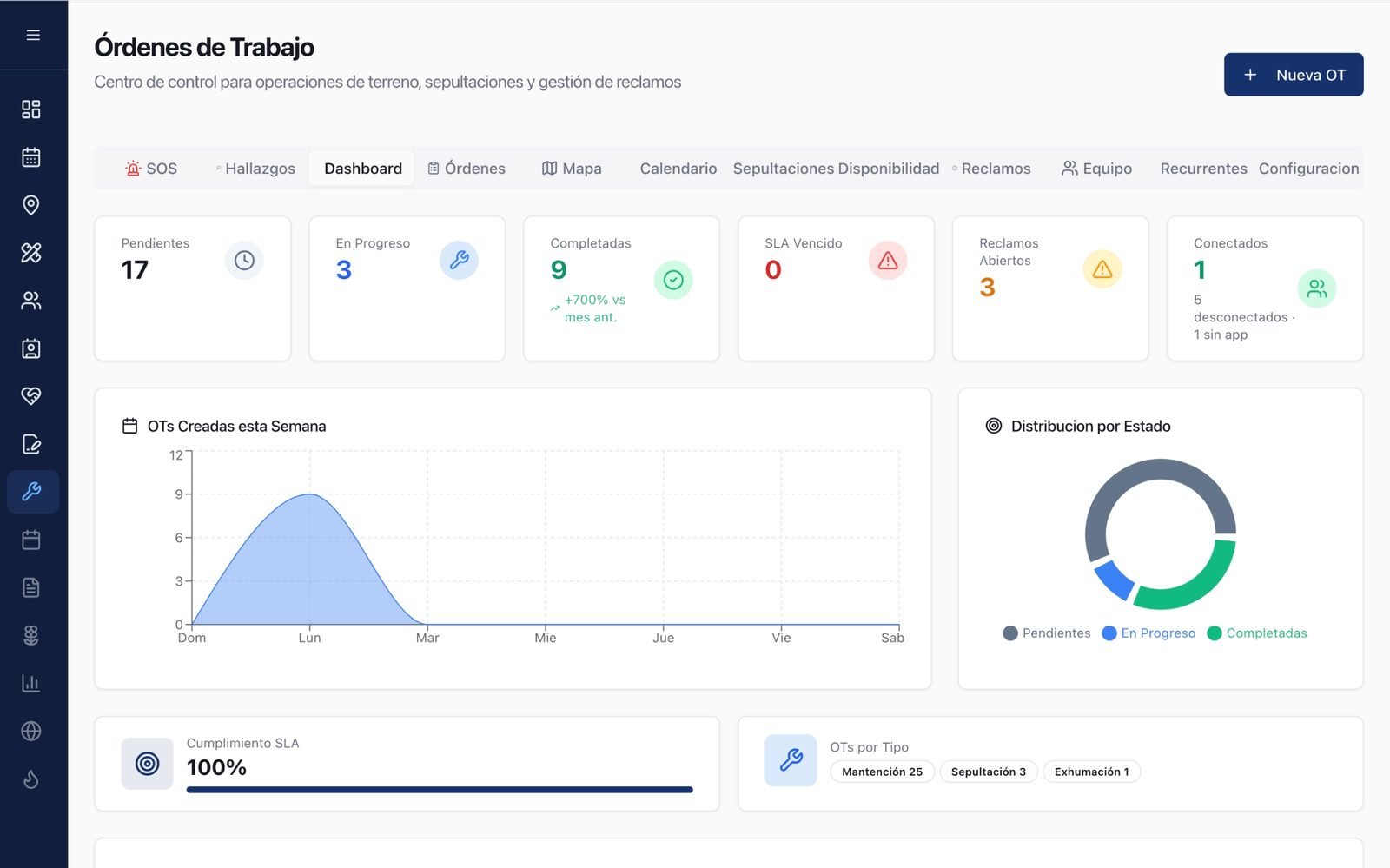Click the Nueva OT button
This screenshot has width=1390, height=868.
1294,75
